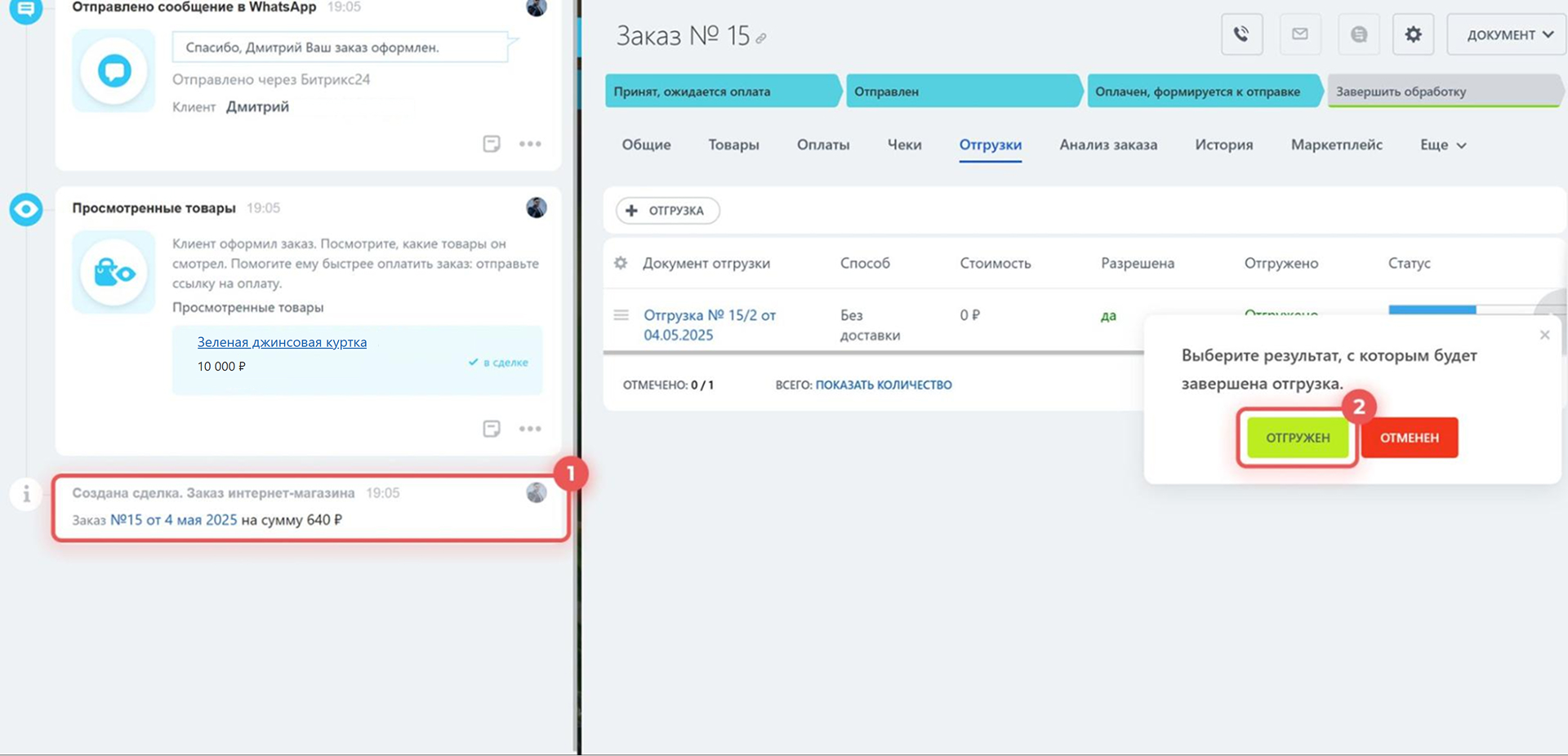Open order settings gear button
Screen dimensions: 1568x756
(1413, 34)
